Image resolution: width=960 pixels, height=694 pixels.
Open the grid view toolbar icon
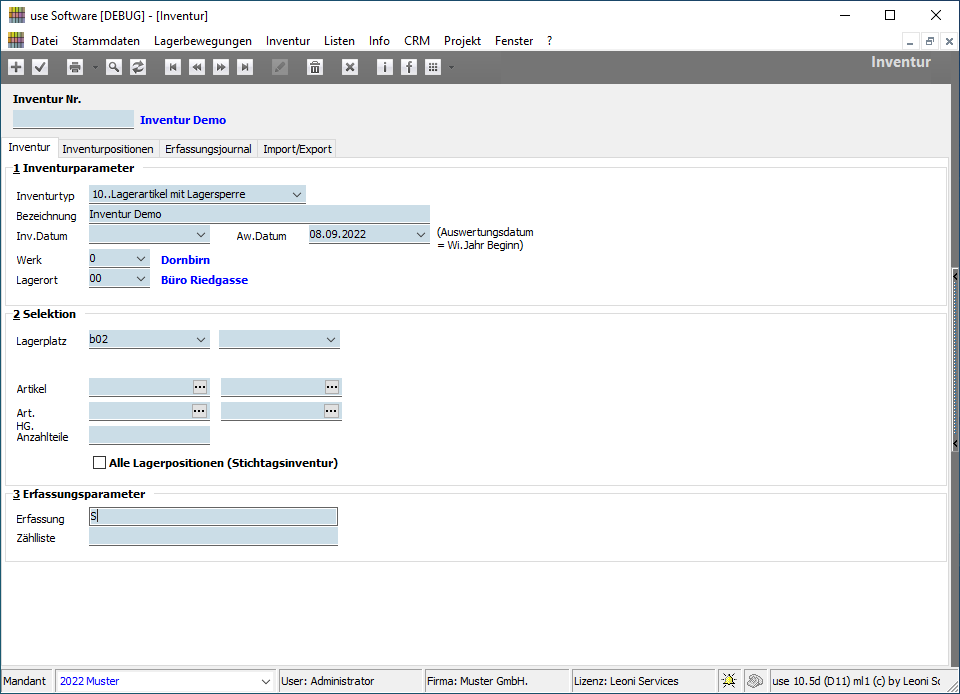click(433, 67)
